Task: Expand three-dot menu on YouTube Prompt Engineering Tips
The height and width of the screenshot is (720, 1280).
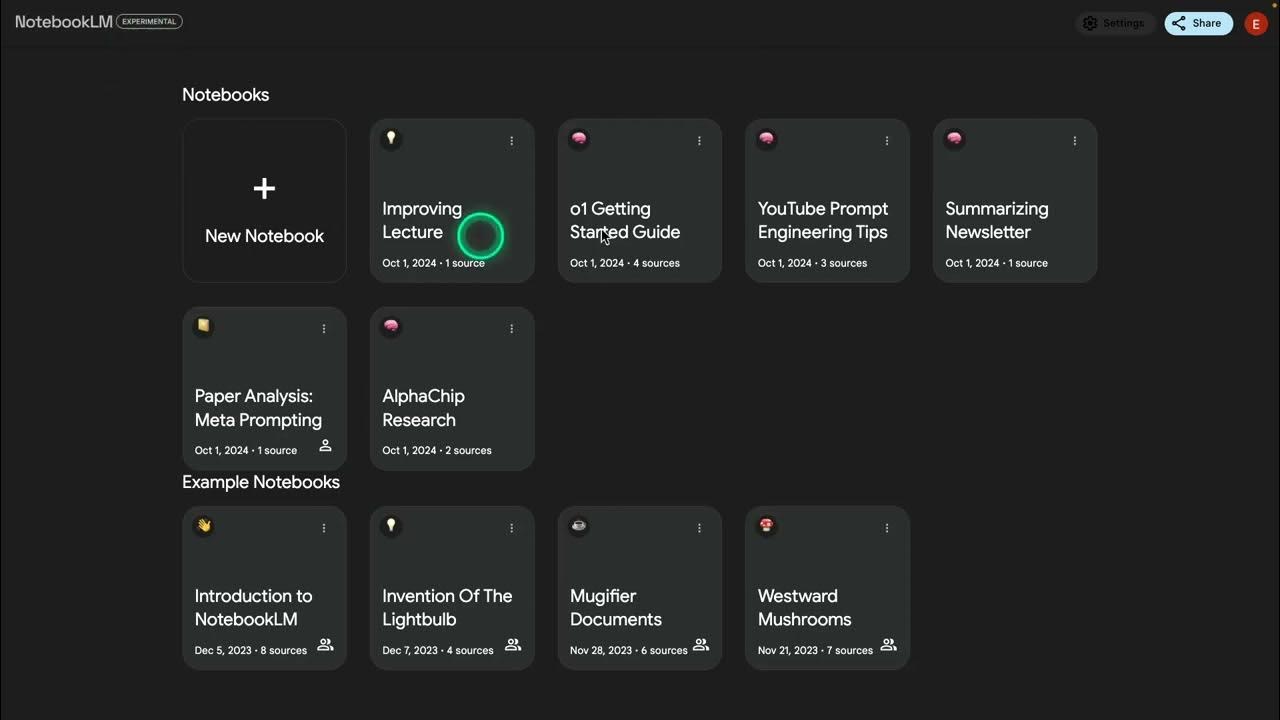Action: (886, 141)
